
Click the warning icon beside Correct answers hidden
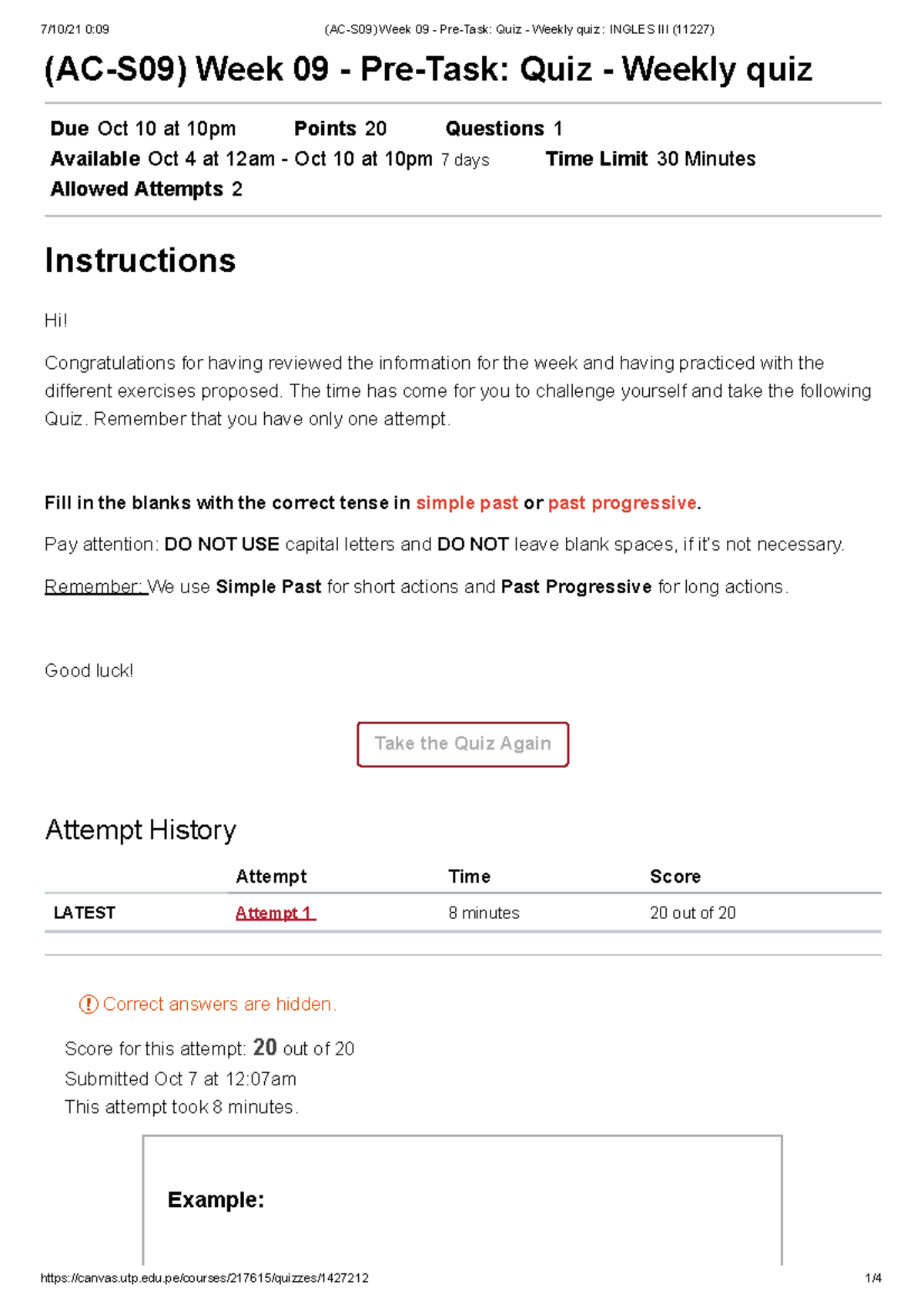[89, 1004]
